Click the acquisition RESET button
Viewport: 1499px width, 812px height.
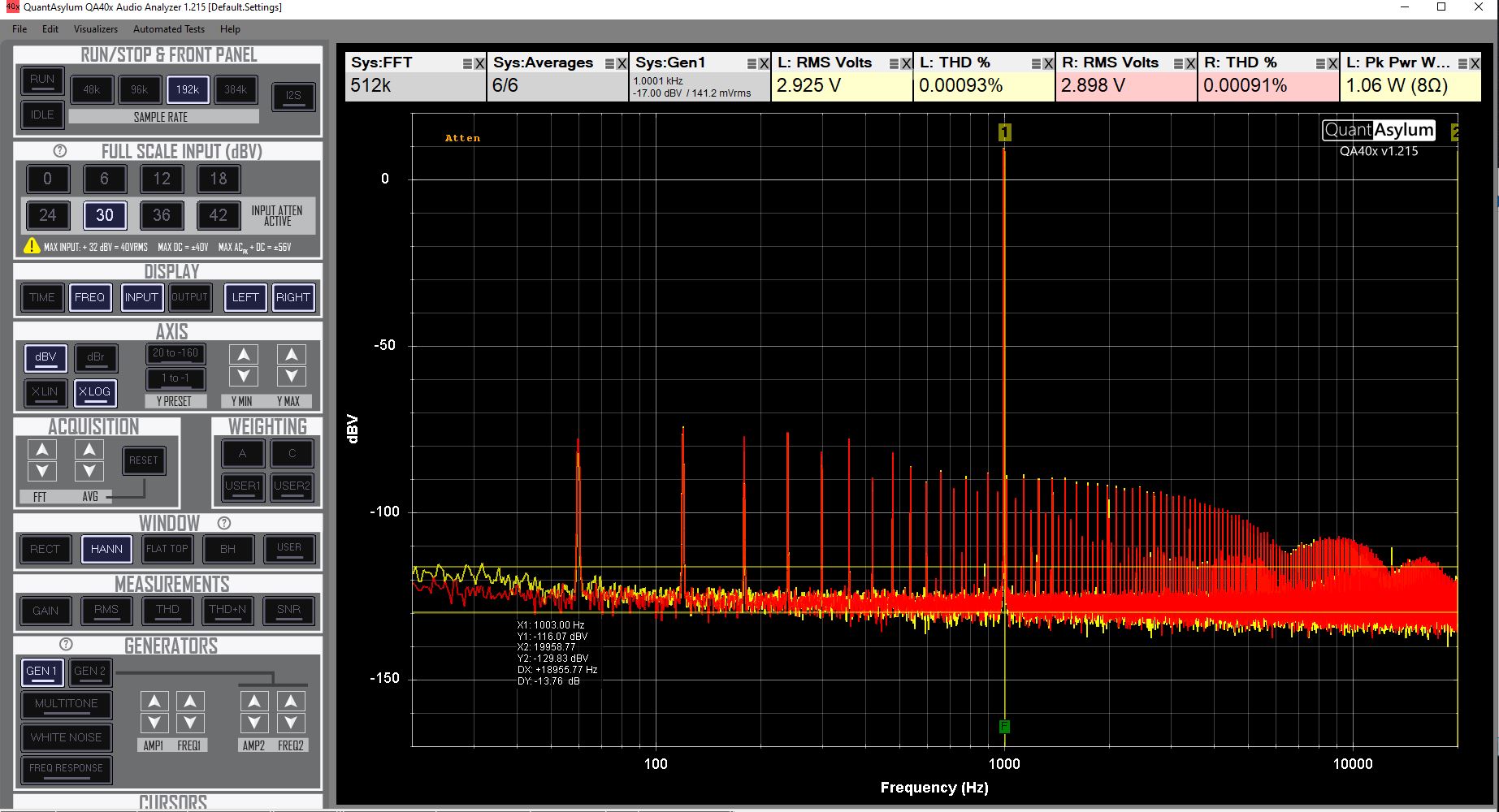click(x=144, y=460)
